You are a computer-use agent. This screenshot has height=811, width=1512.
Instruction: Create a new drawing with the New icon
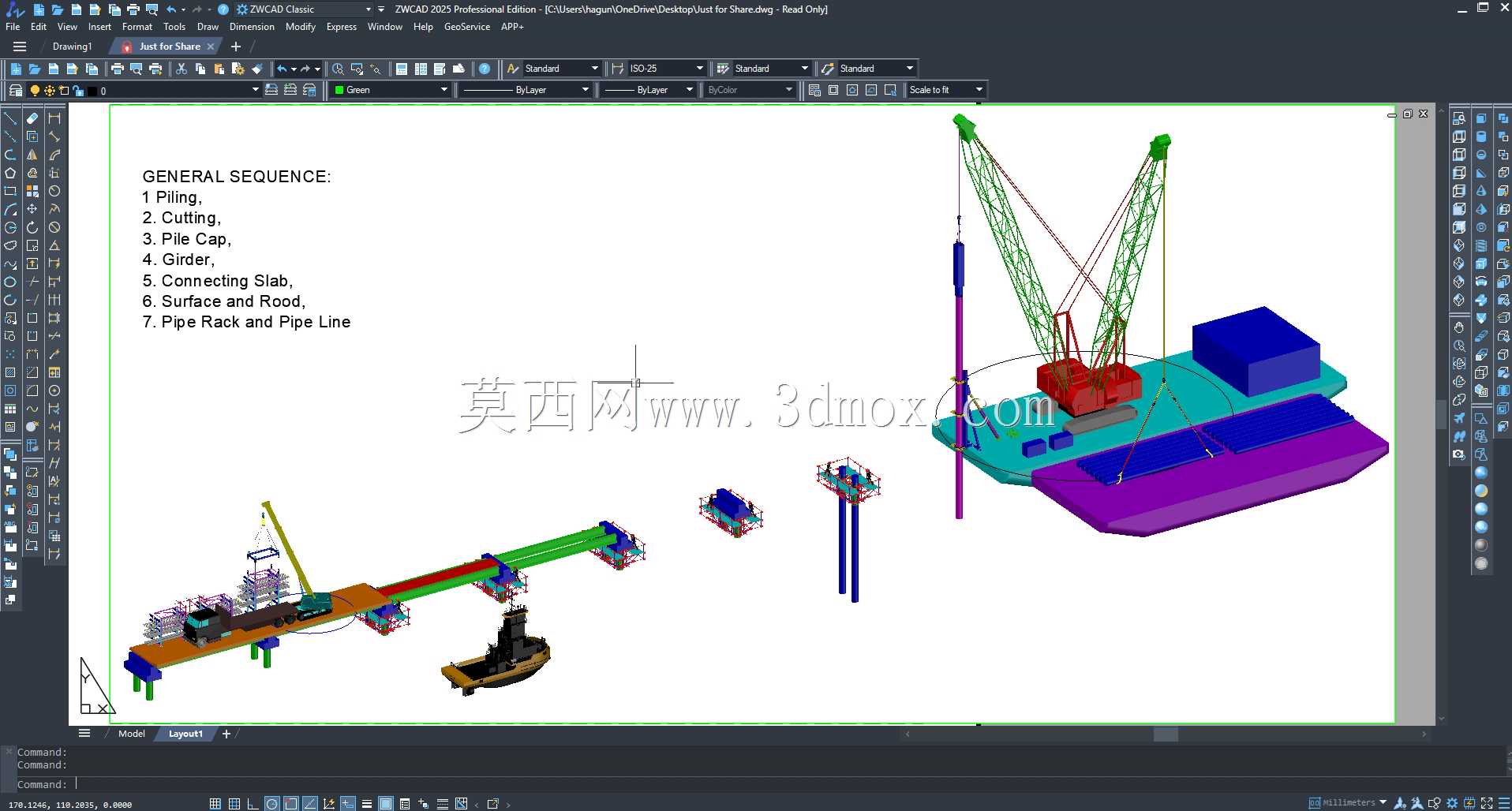tap(16, 69)
